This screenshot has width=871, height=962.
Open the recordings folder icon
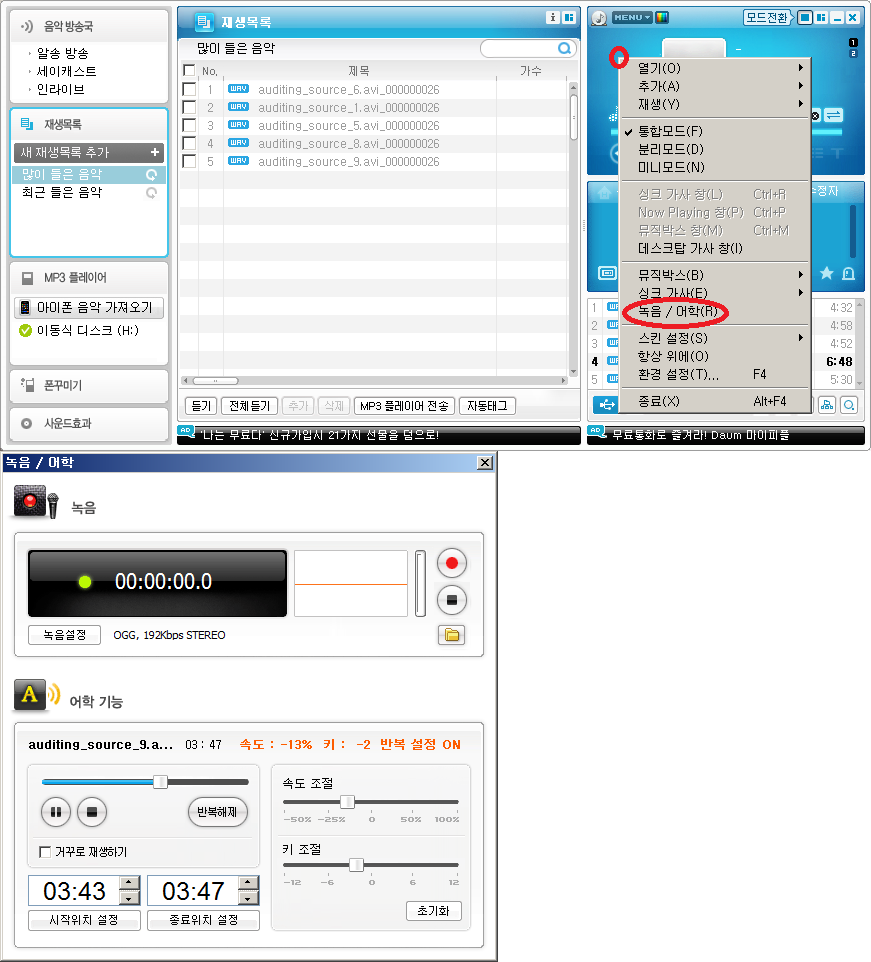452,635
